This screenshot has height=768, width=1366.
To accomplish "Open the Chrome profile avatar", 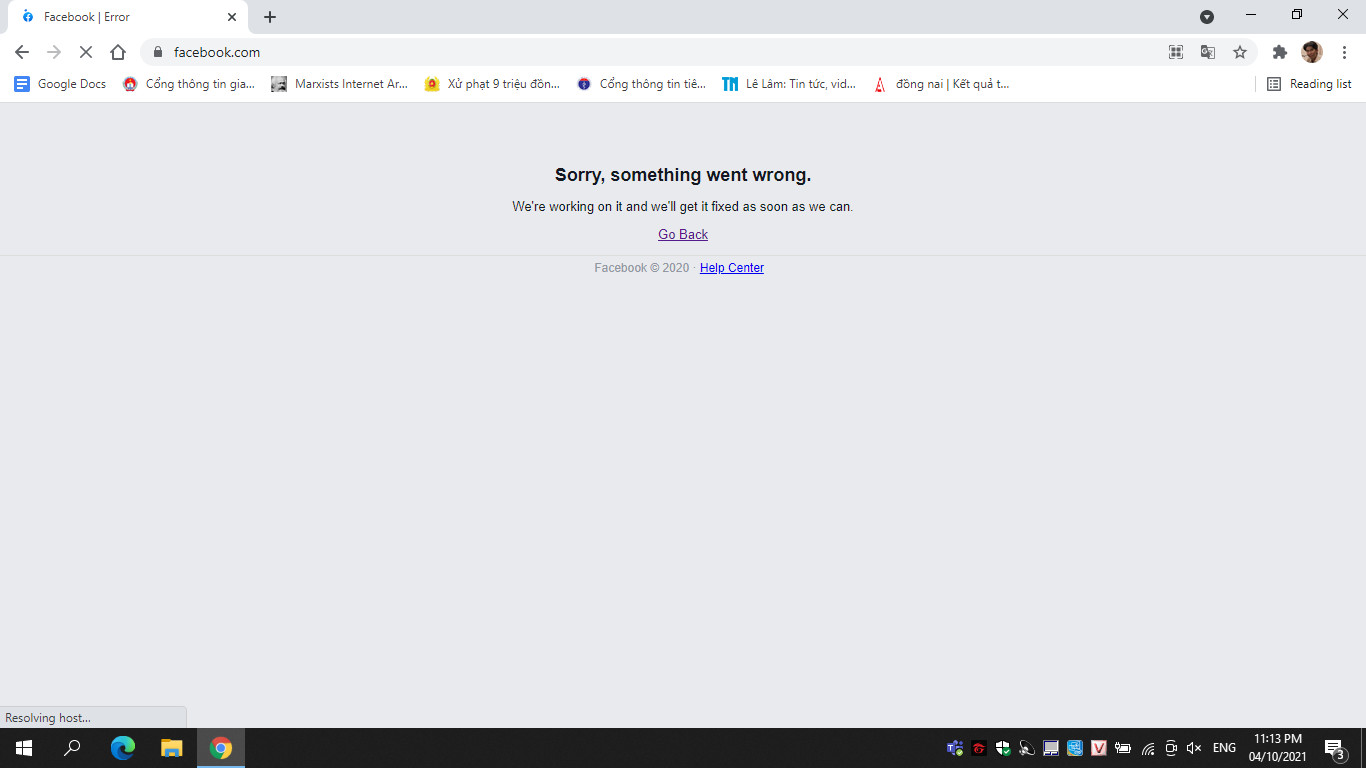I will pos(1311,52).
